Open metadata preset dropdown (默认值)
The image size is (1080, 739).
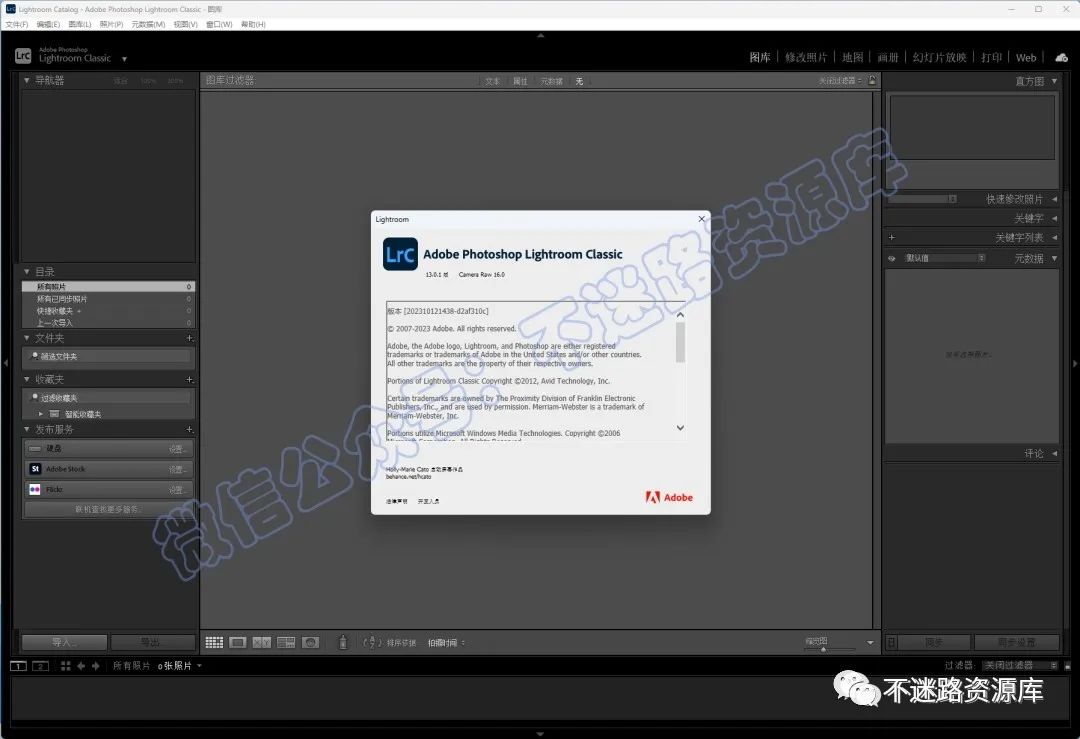[944, 258]
